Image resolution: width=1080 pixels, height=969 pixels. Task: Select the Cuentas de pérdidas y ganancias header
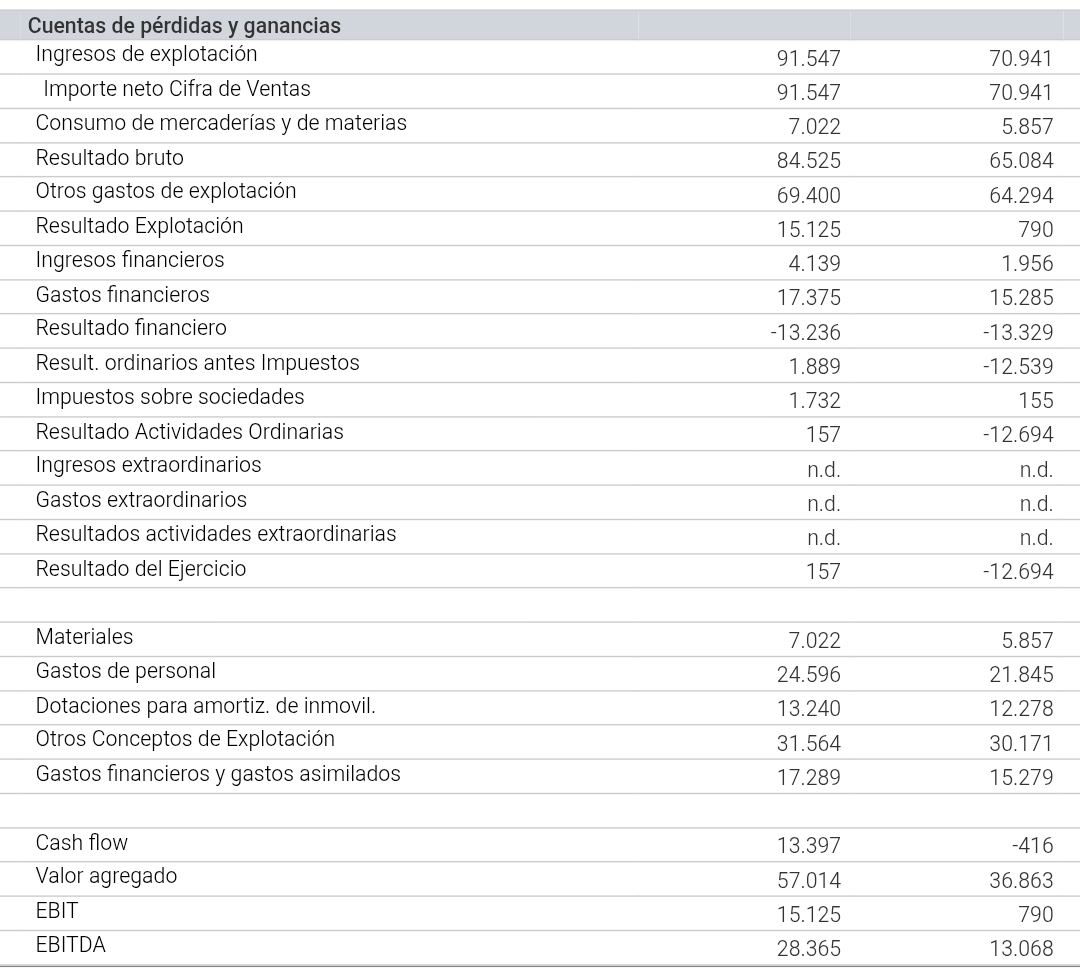point(184,25)
